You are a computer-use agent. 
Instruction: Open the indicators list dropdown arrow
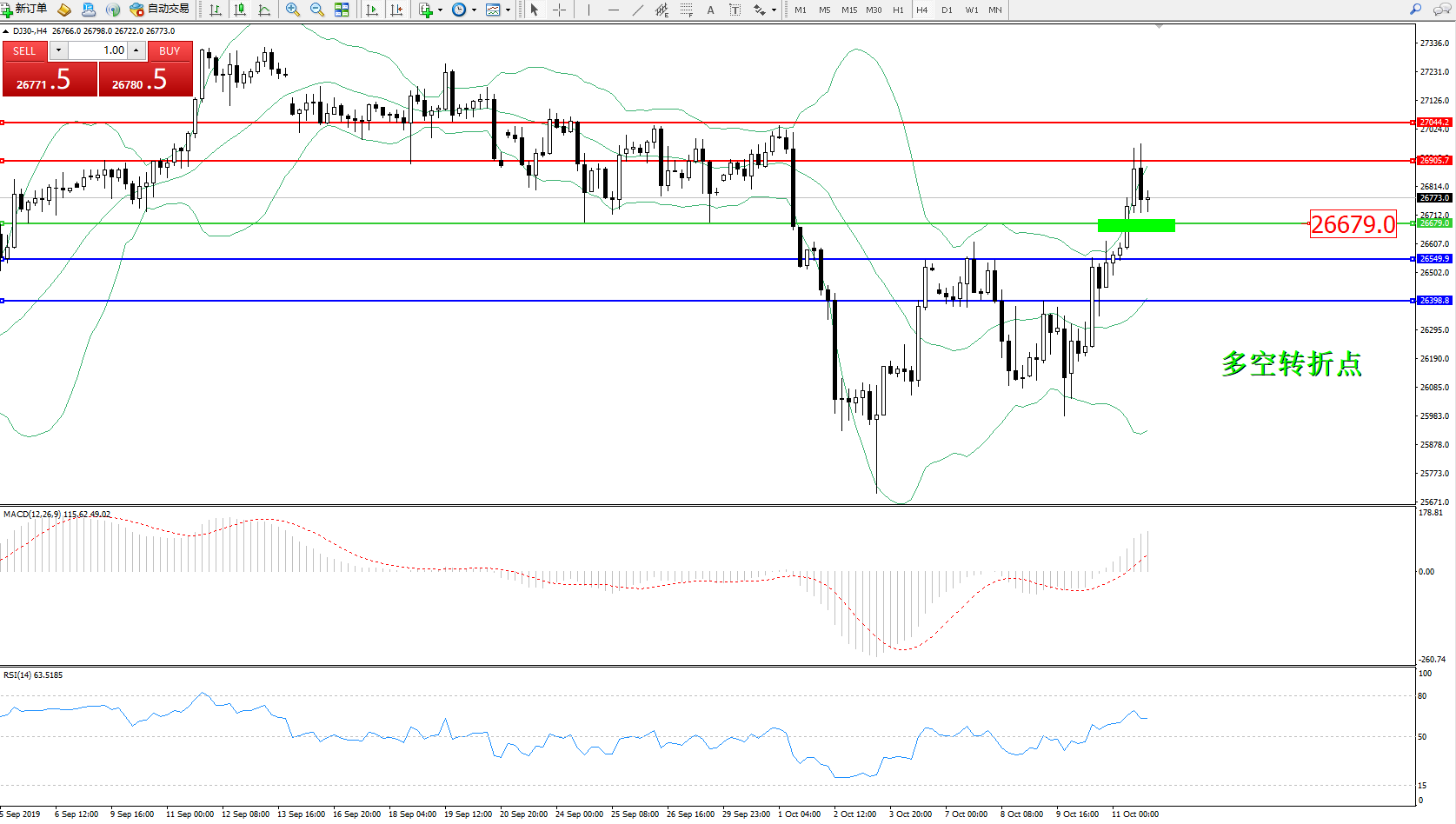pyautogui.click(x=440, y=10)
